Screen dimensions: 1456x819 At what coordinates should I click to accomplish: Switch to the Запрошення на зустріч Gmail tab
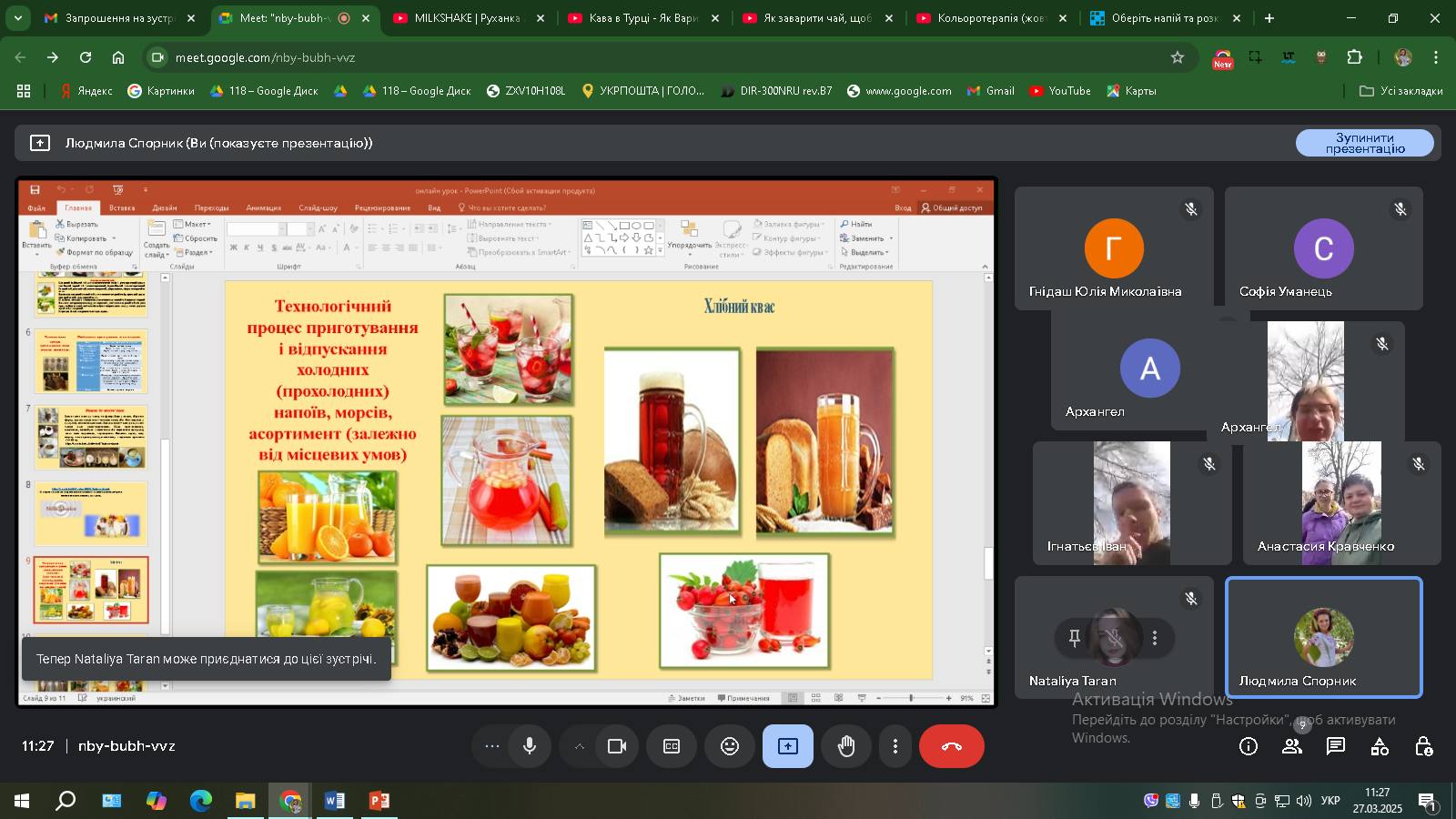118,18
